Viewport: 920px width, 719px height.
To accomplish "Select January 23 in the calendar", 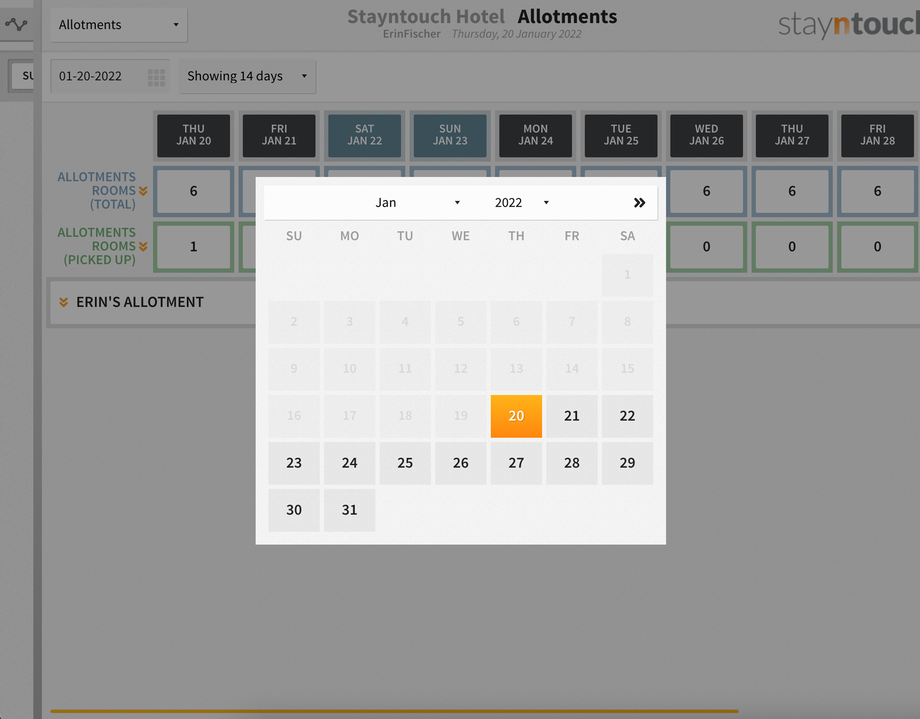I will coord(294,463).
